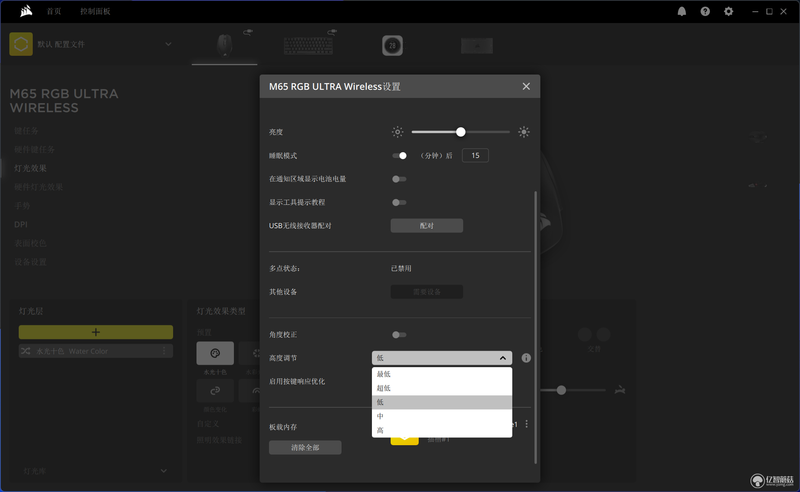The image size is (800, 492).
Task: Select the round cooler device showing 28
Action: tap(392, 45)
